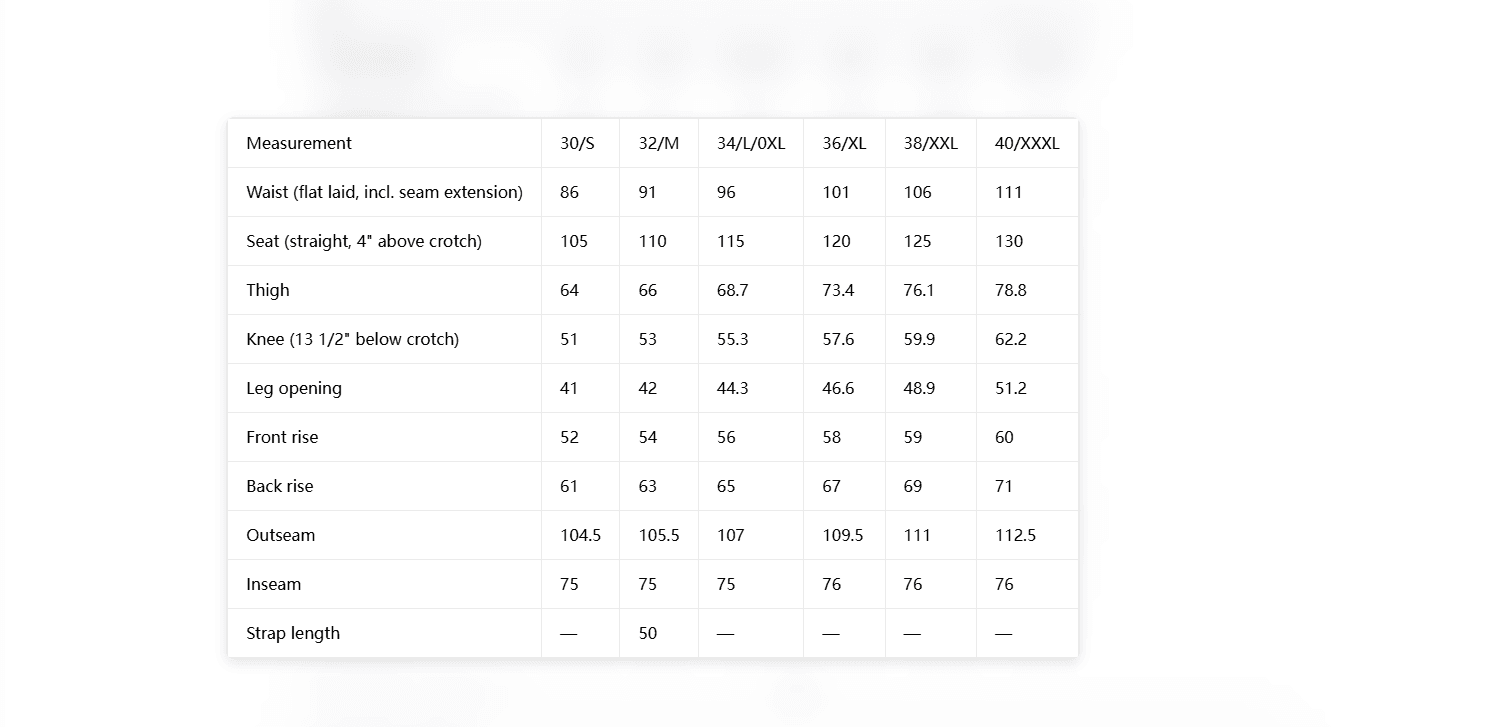Click the Leg opening row label
Viewport: 1492px width, 727px height.
(x=294, y=388)
